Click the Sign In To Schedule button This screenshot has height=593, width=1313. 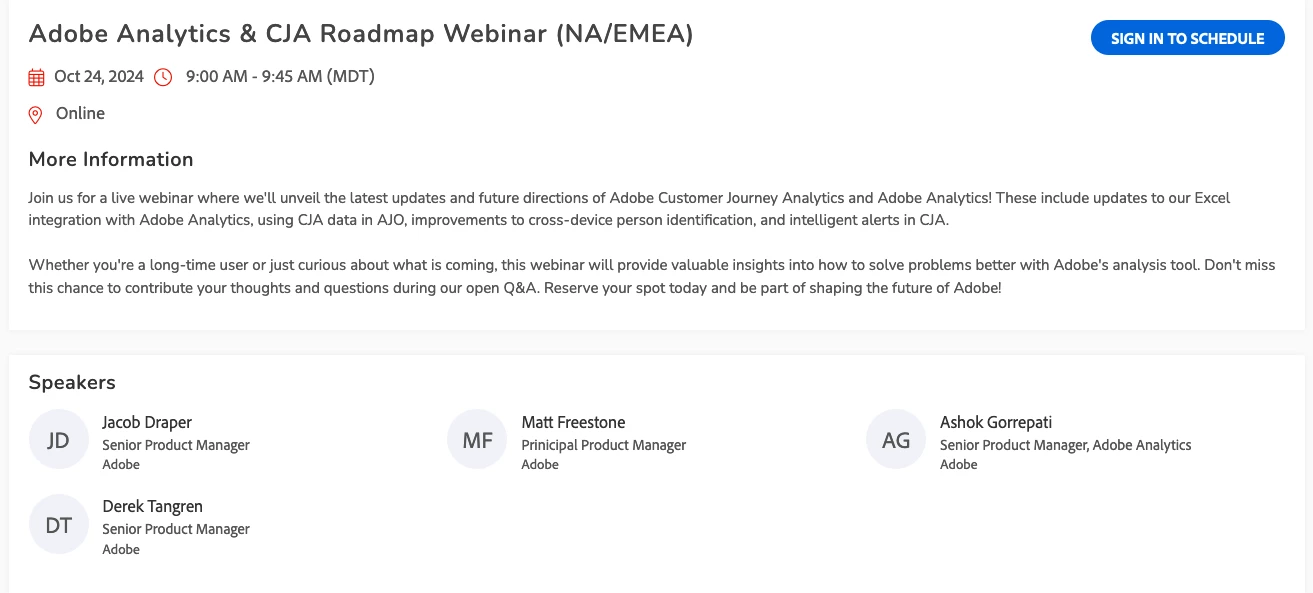1187,38
